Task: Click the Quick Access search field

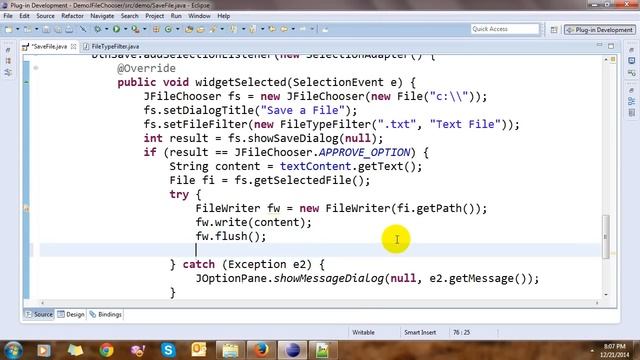Action: pos(505,29)
